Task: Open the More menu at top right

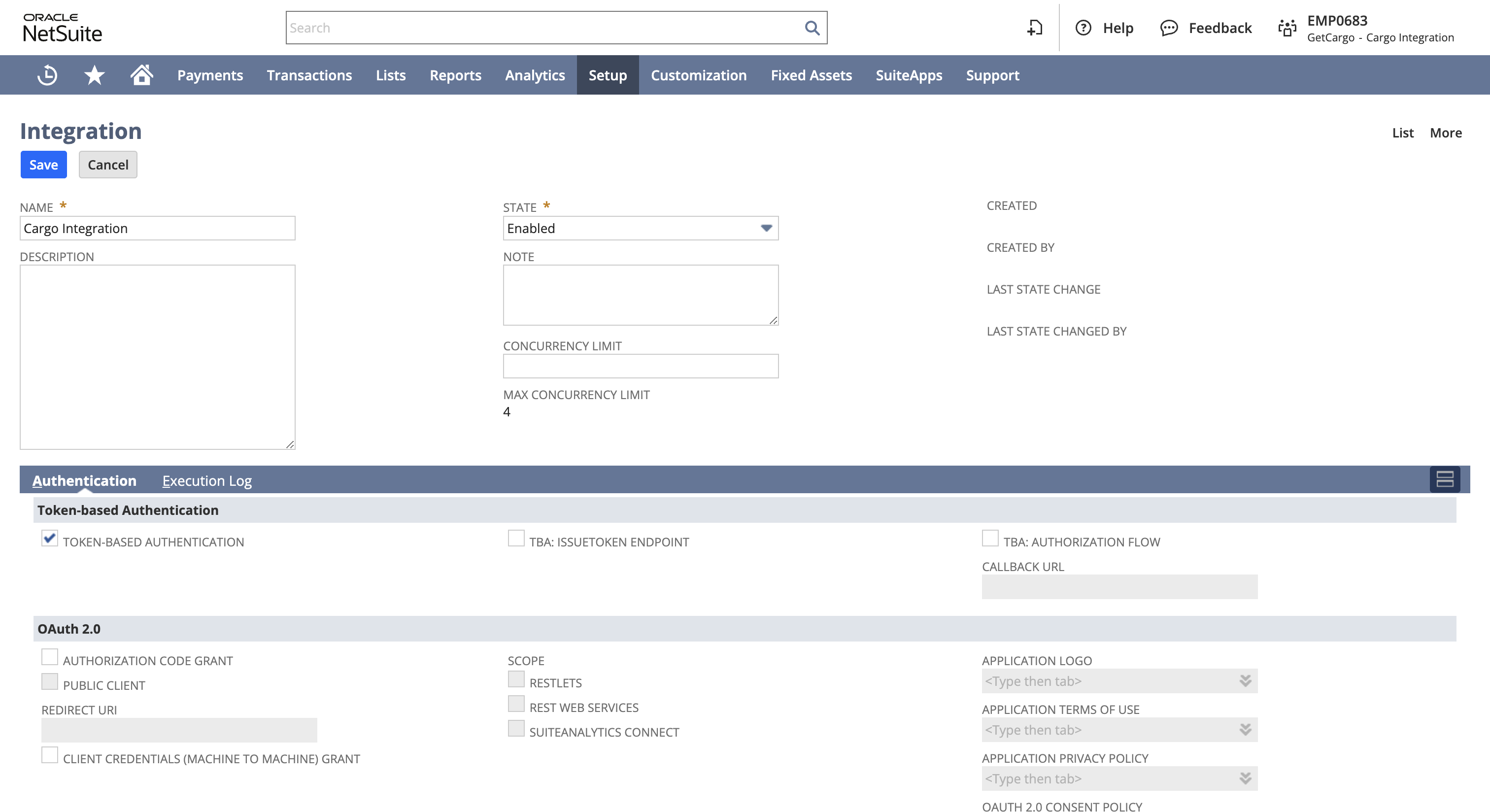Action: coord(1446,133)
